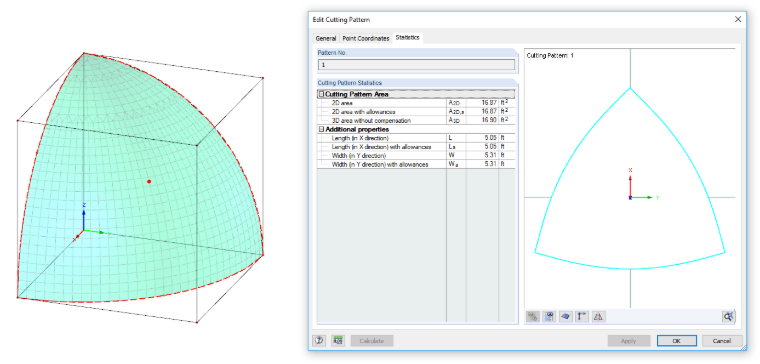Select the Statistics tab
Image resolution: width=760 pixels, height=364 pixels.
click(x=407, y=37)
